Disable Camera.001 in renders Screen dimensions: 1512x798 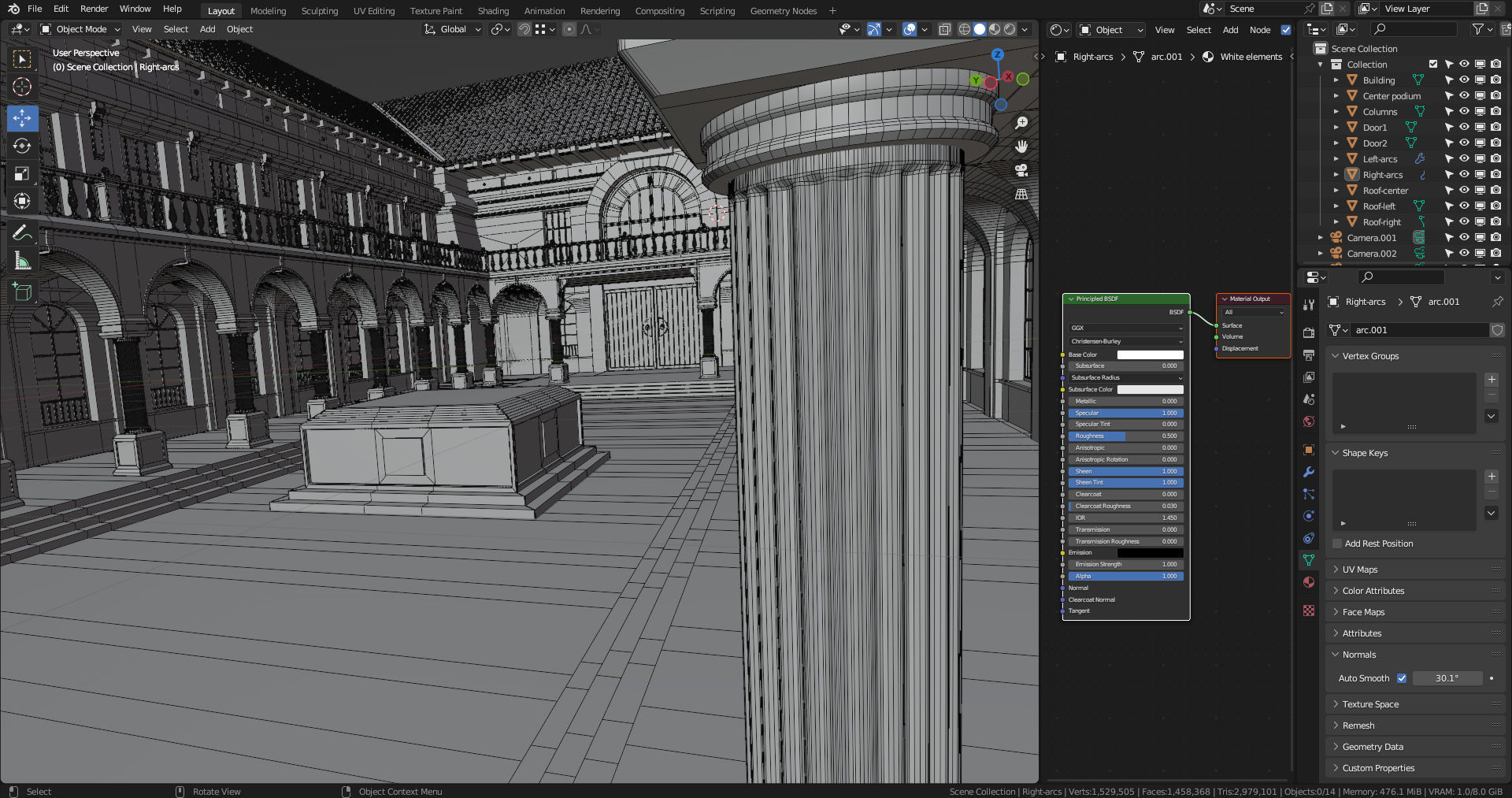click(1495, 238)
